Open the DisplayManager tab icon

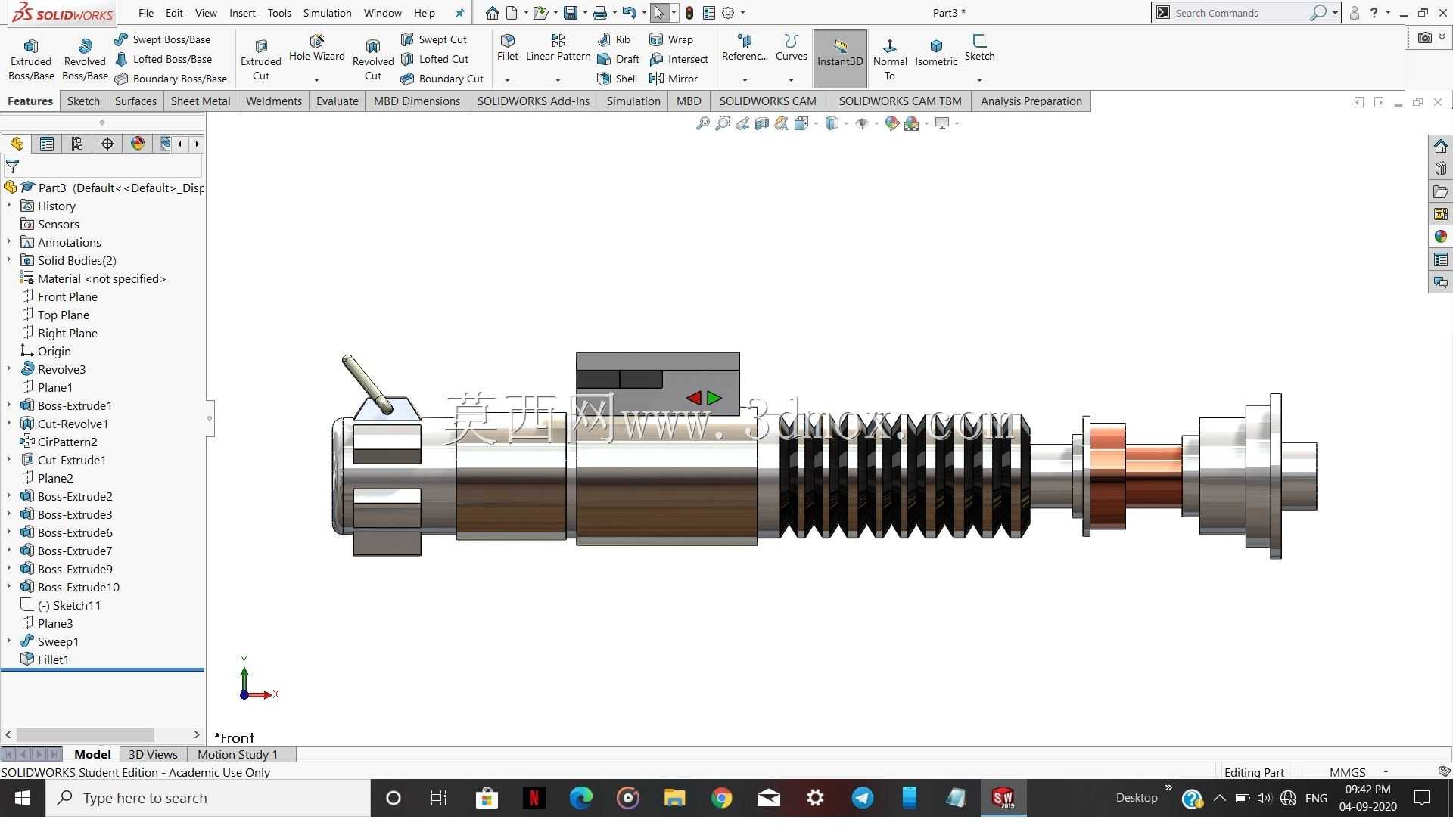[138, 144]
